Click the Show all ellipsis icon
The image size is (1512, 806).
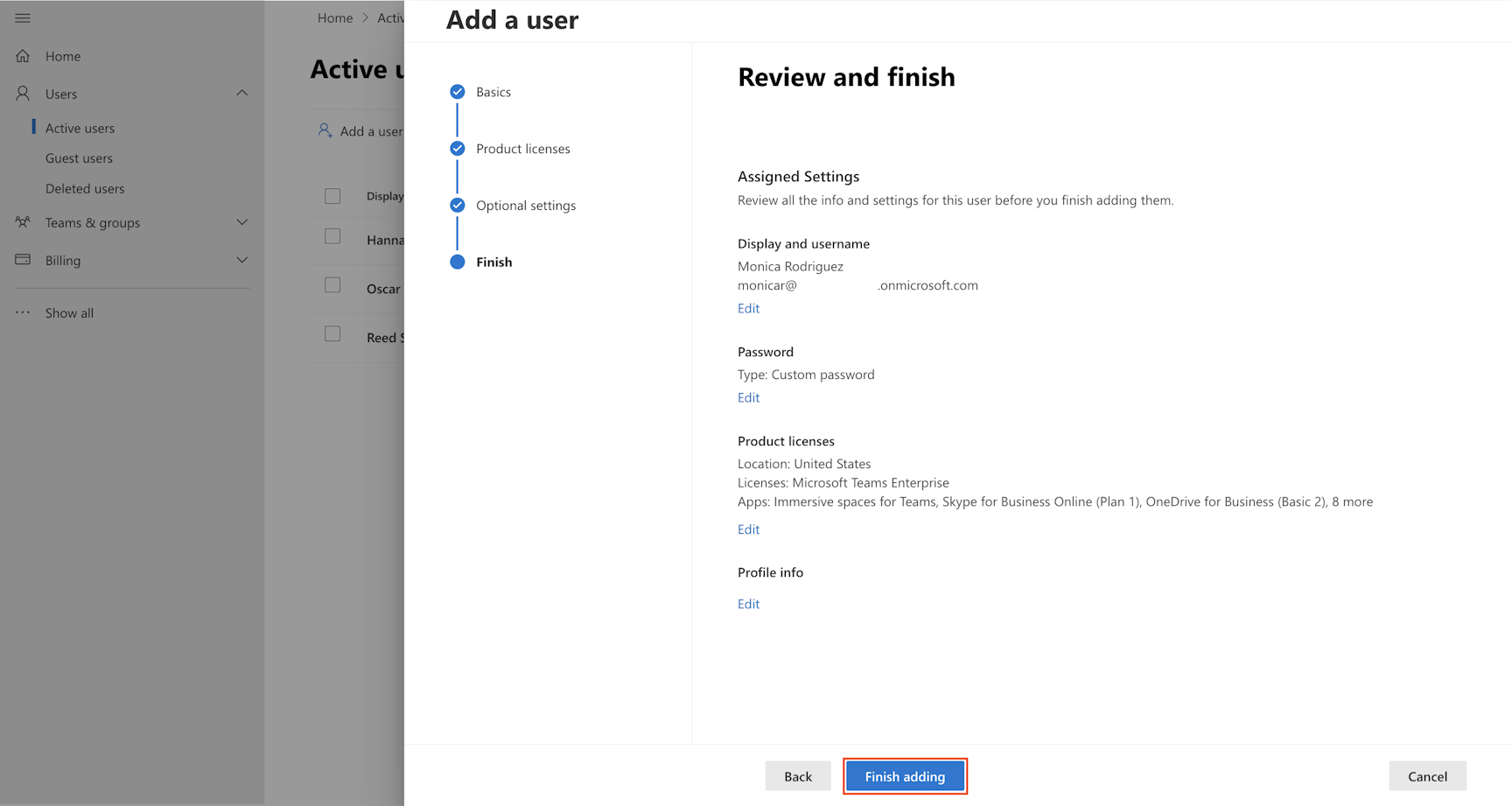tap(23, 312)
